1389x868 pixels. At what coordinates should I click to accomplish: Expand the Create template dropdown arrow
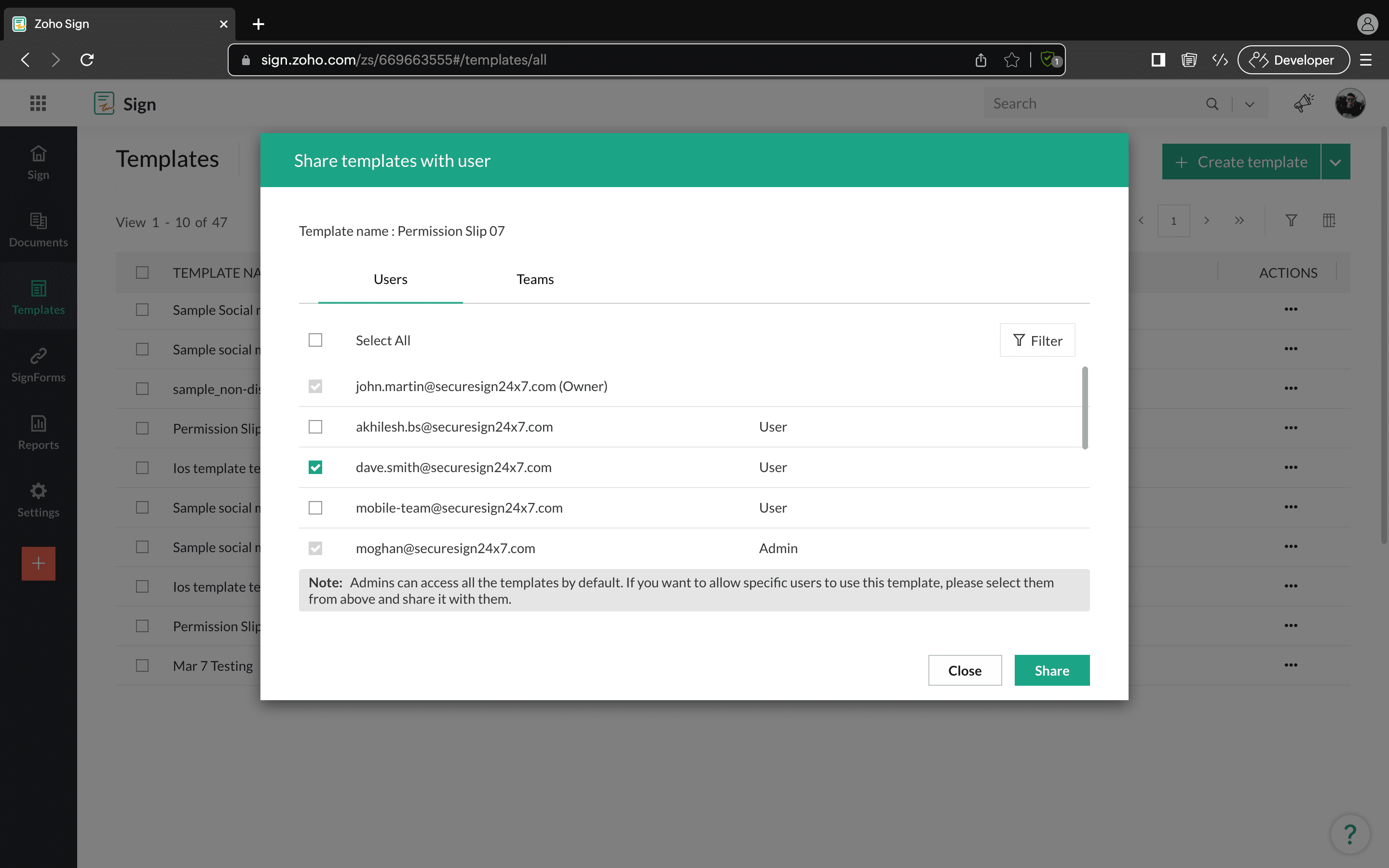pos(1335,162)
